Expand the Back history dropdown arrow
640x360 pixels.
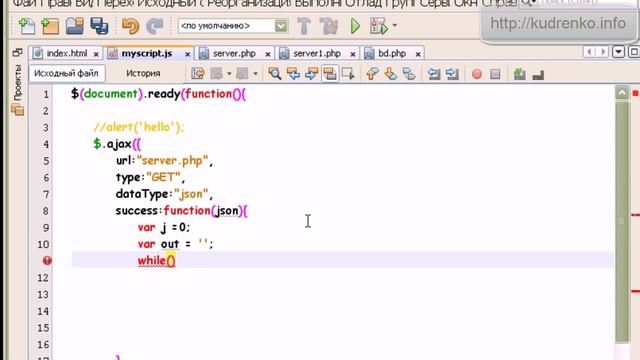[229, 74]
